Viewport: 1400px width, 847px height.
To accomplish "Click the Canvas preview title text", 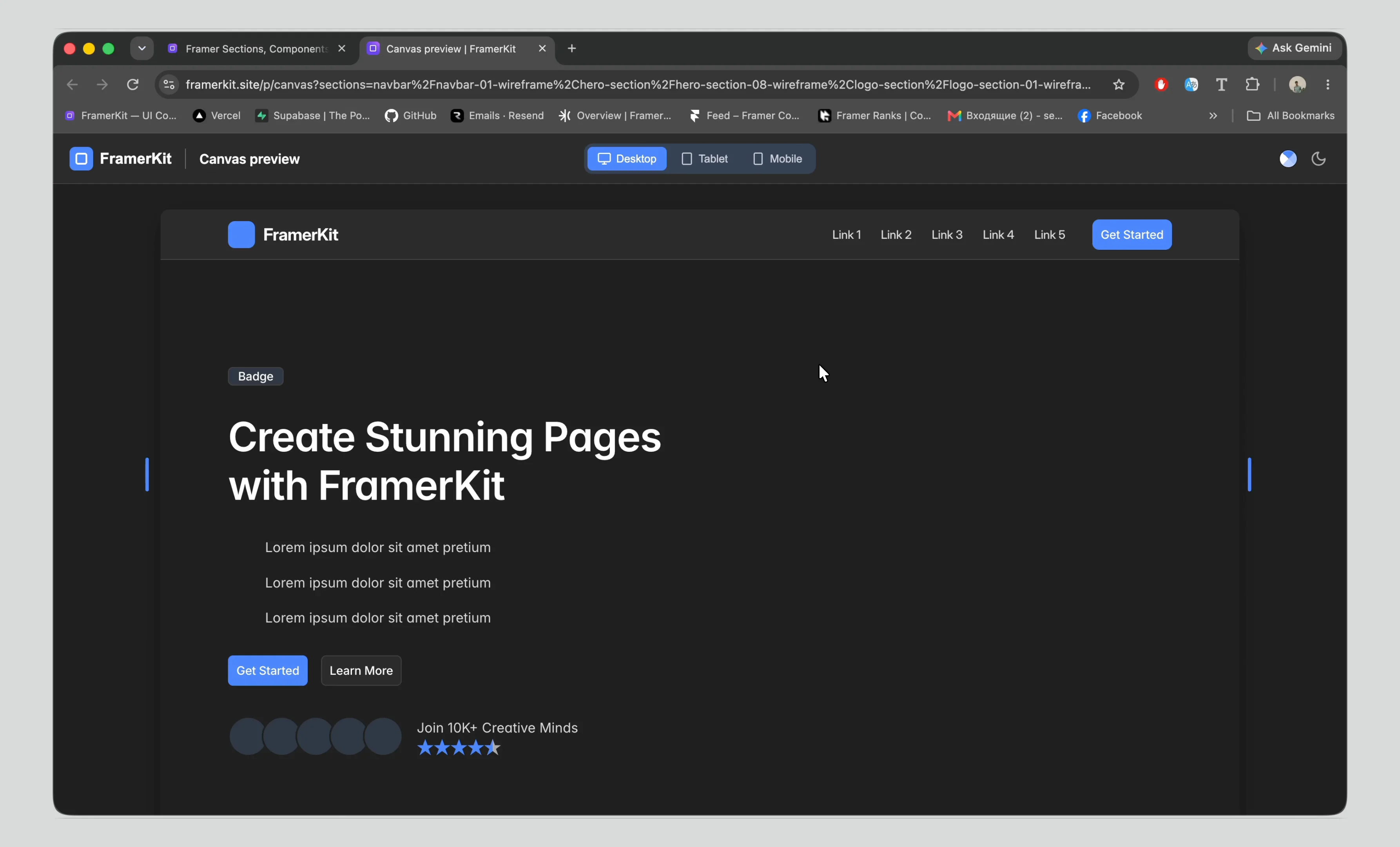I will 249,159.
